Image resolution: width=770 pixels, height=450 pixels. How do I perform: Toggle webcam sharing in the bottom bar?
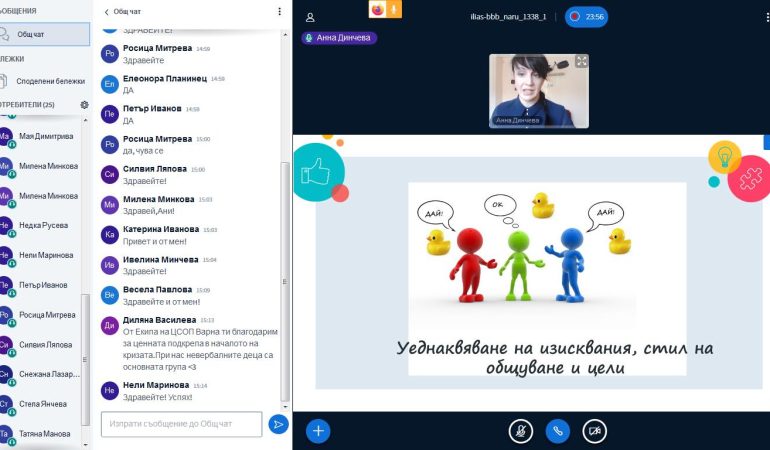click(594, 431)
